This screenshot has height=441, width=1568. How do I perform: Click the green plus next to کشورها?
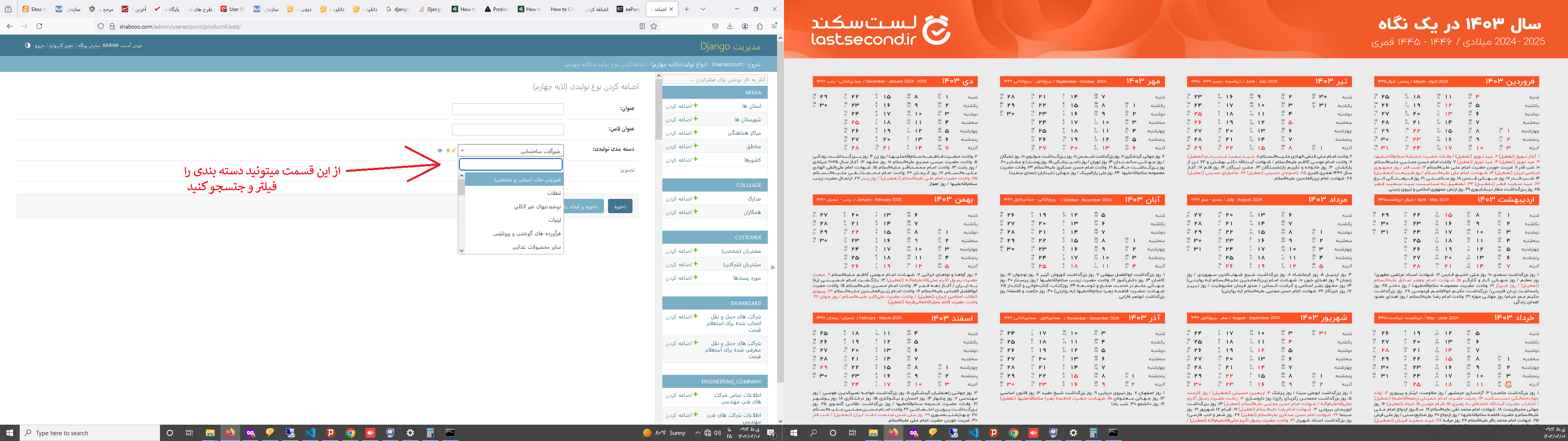pyautogui.click(x=696, y=160)
